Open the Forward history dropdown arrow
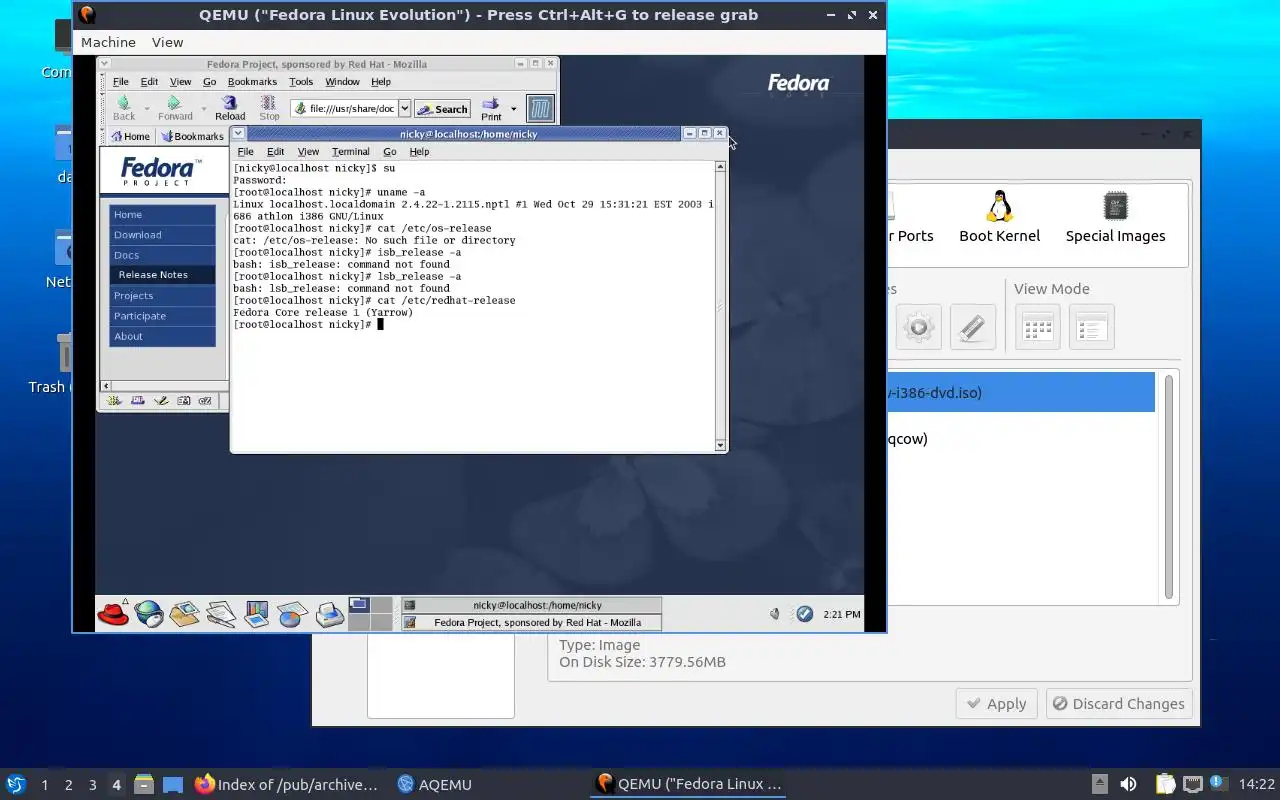1280x800 pixels. coord(204,108)
